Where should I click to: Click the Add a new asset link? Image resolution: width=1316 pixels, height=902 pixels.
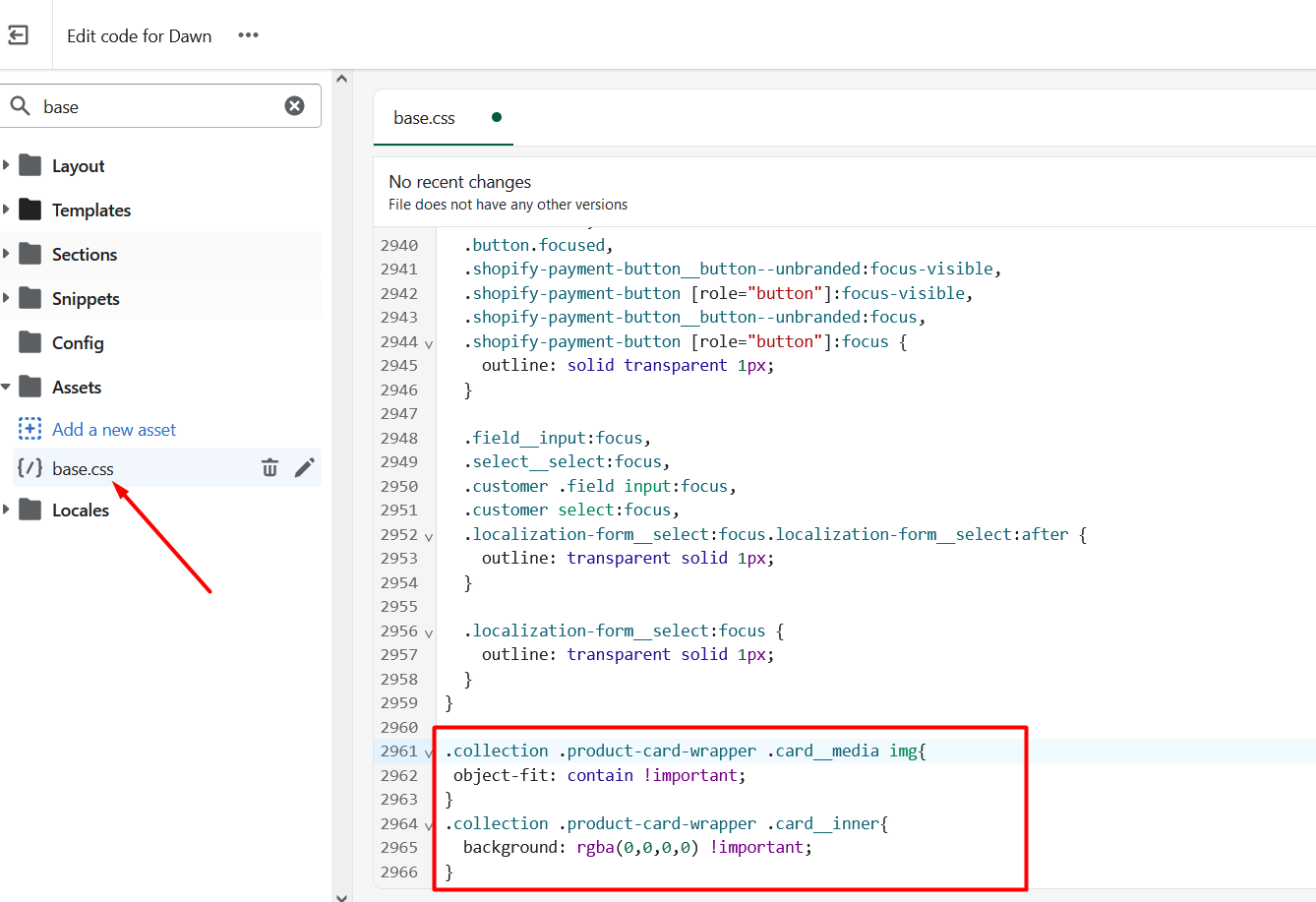coord(114,430)
